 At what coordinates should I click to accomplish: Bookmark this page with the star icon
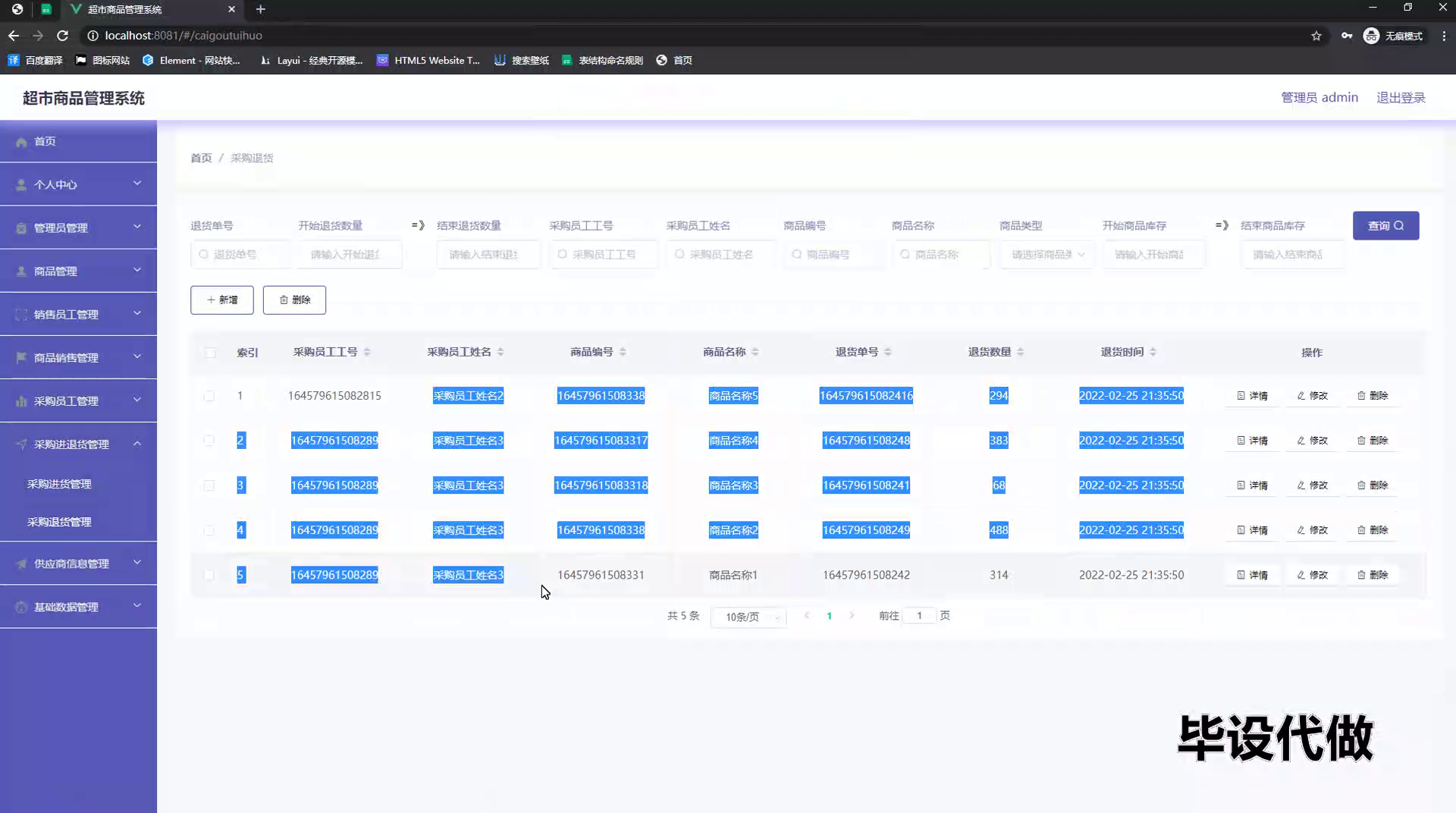pos(1316,36)
